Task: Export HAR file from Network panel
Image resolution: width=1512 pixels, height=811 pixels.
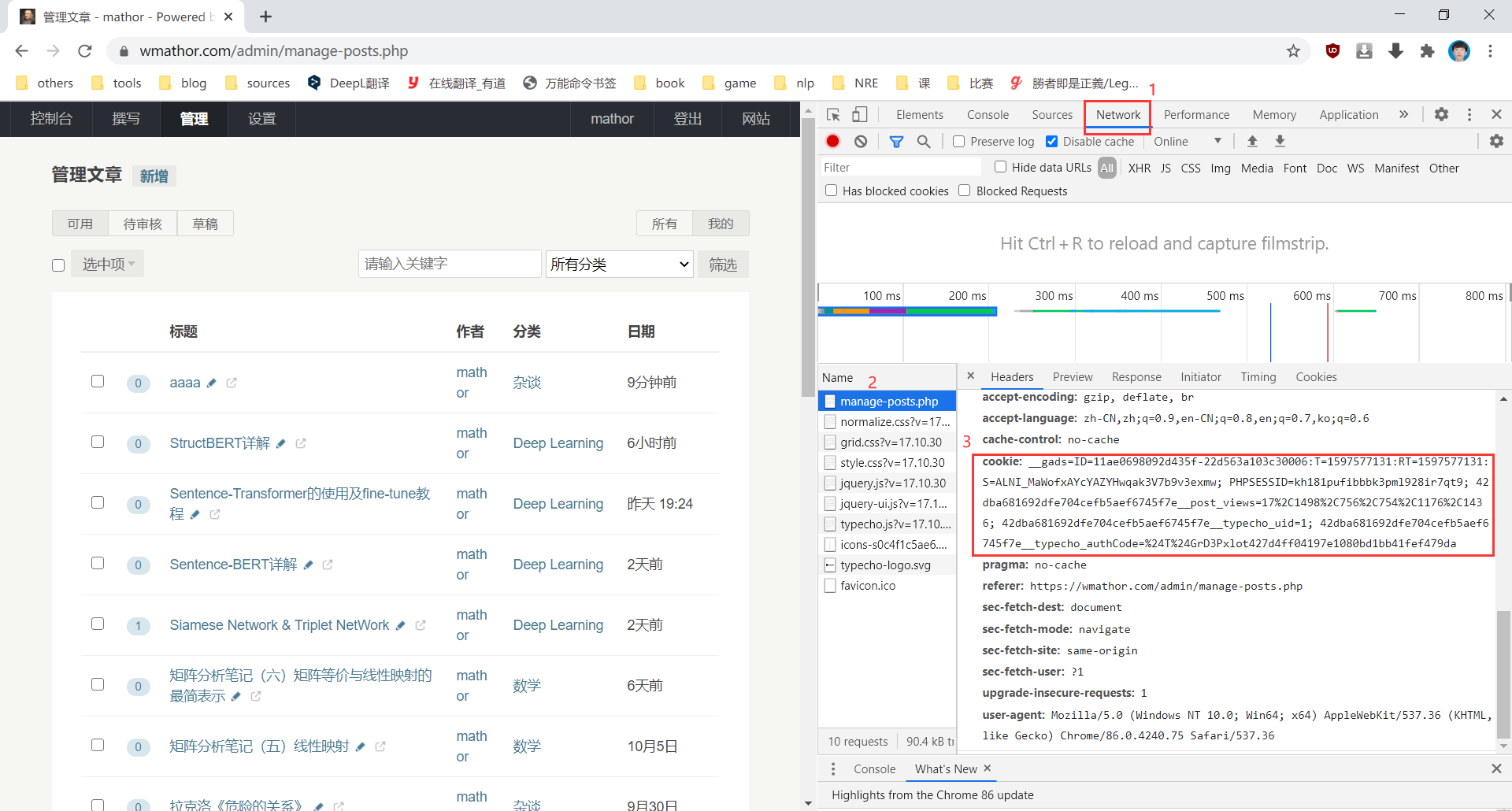Action: 1280,141
